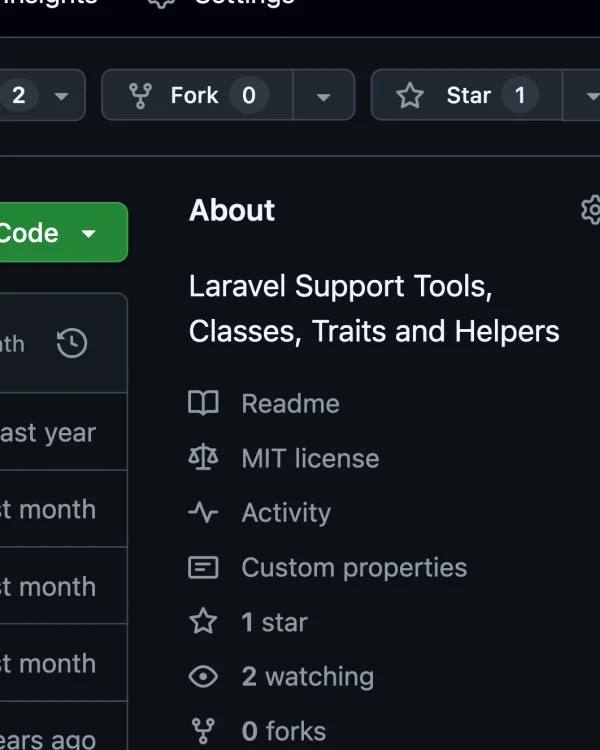600x750 pixels.
Task: Star this repository
Action: click(467, 95)
